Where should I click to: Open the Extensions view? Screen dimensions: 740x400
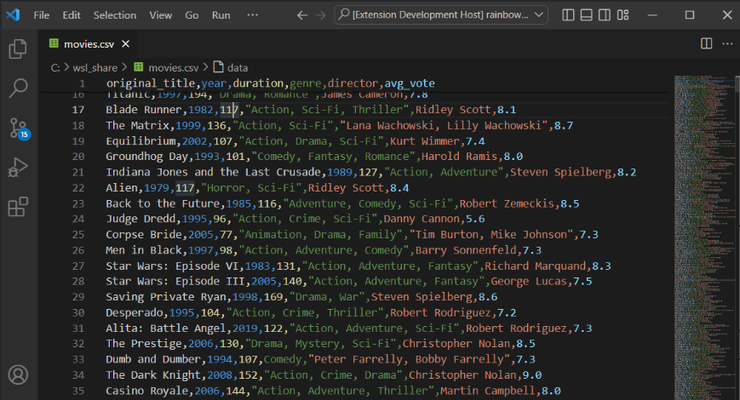pos(18,207)
